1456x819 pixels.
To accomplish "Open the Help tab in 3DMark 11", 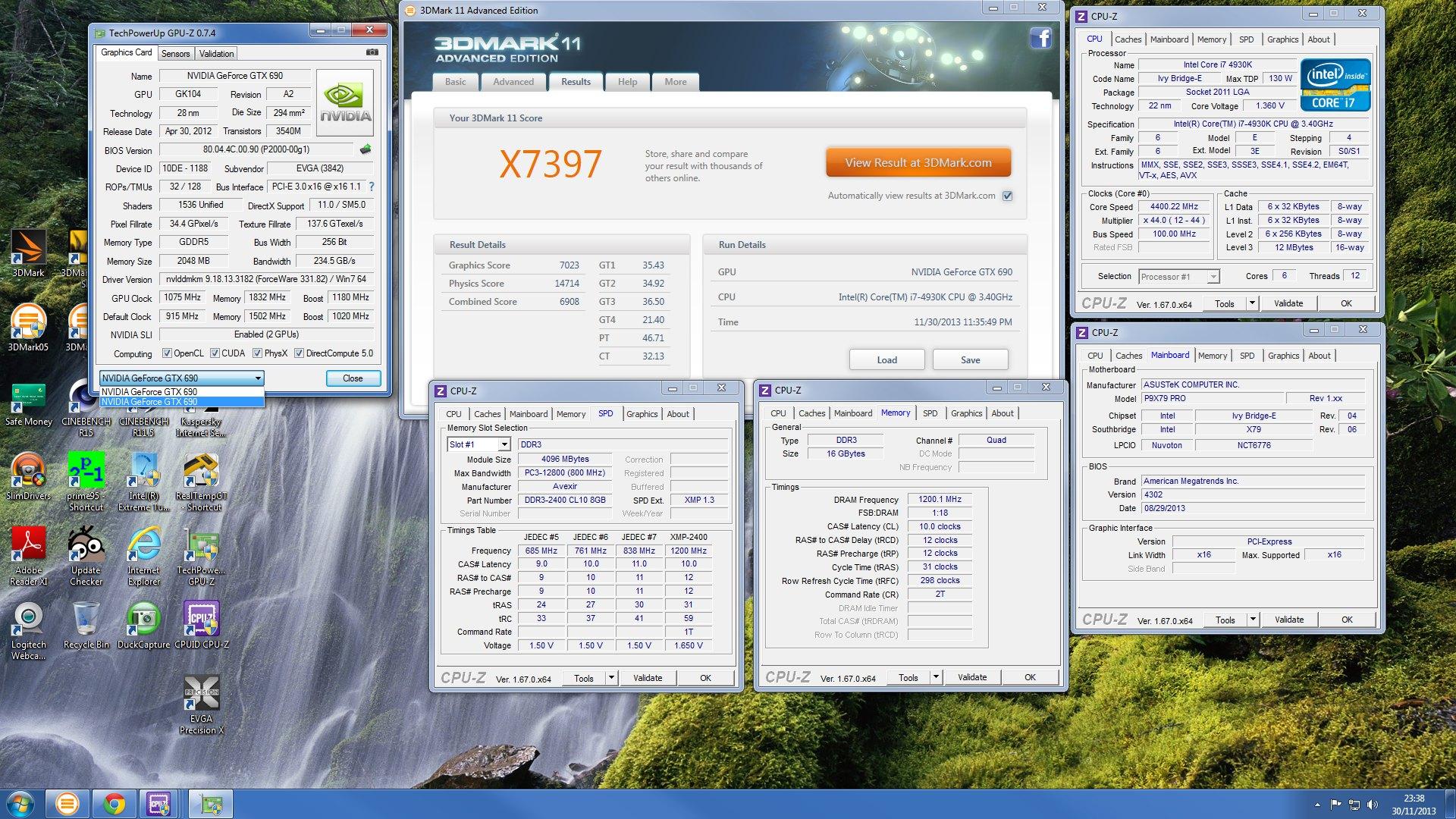I will (x=627, y=82).
